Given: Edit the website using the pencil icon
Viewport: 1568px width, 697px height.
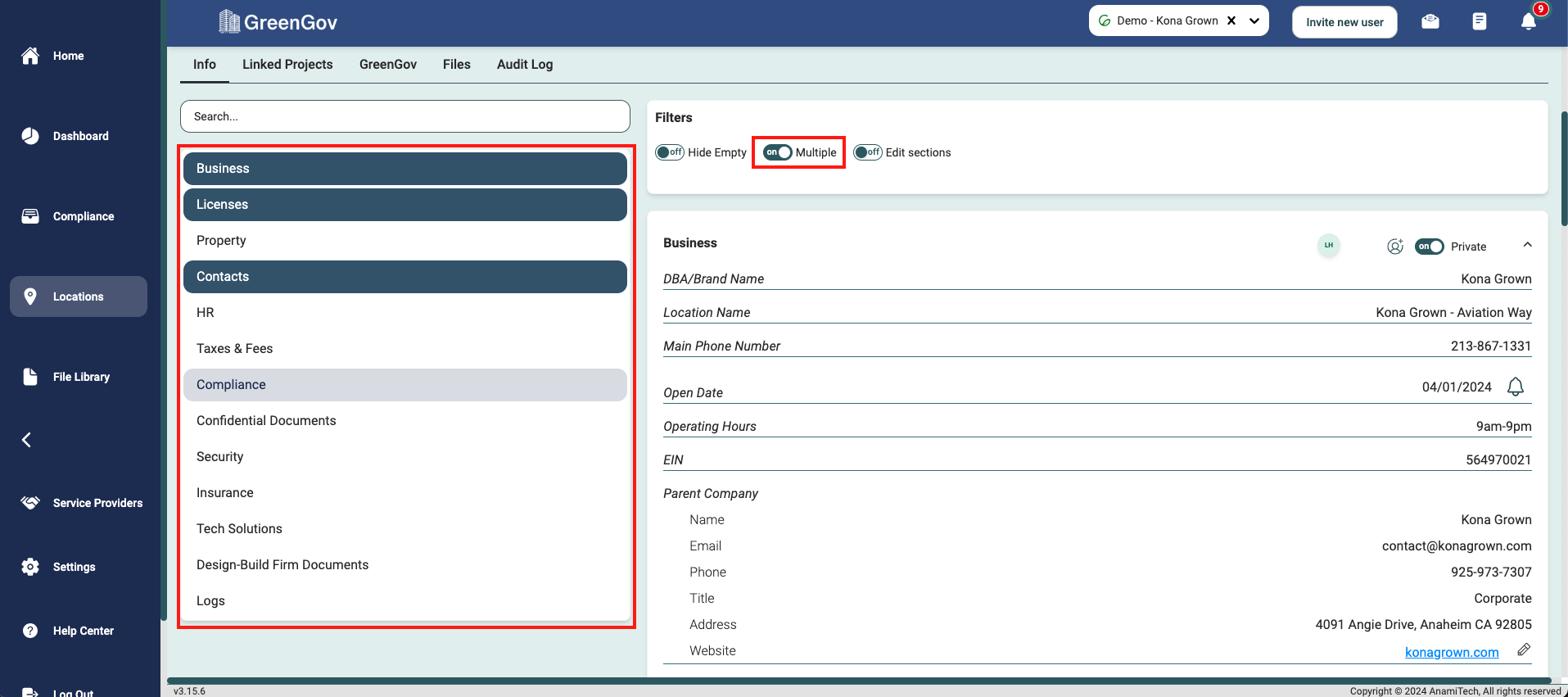Looking at the screenshot, I should pyautogui.click(x=1523, y=649).
